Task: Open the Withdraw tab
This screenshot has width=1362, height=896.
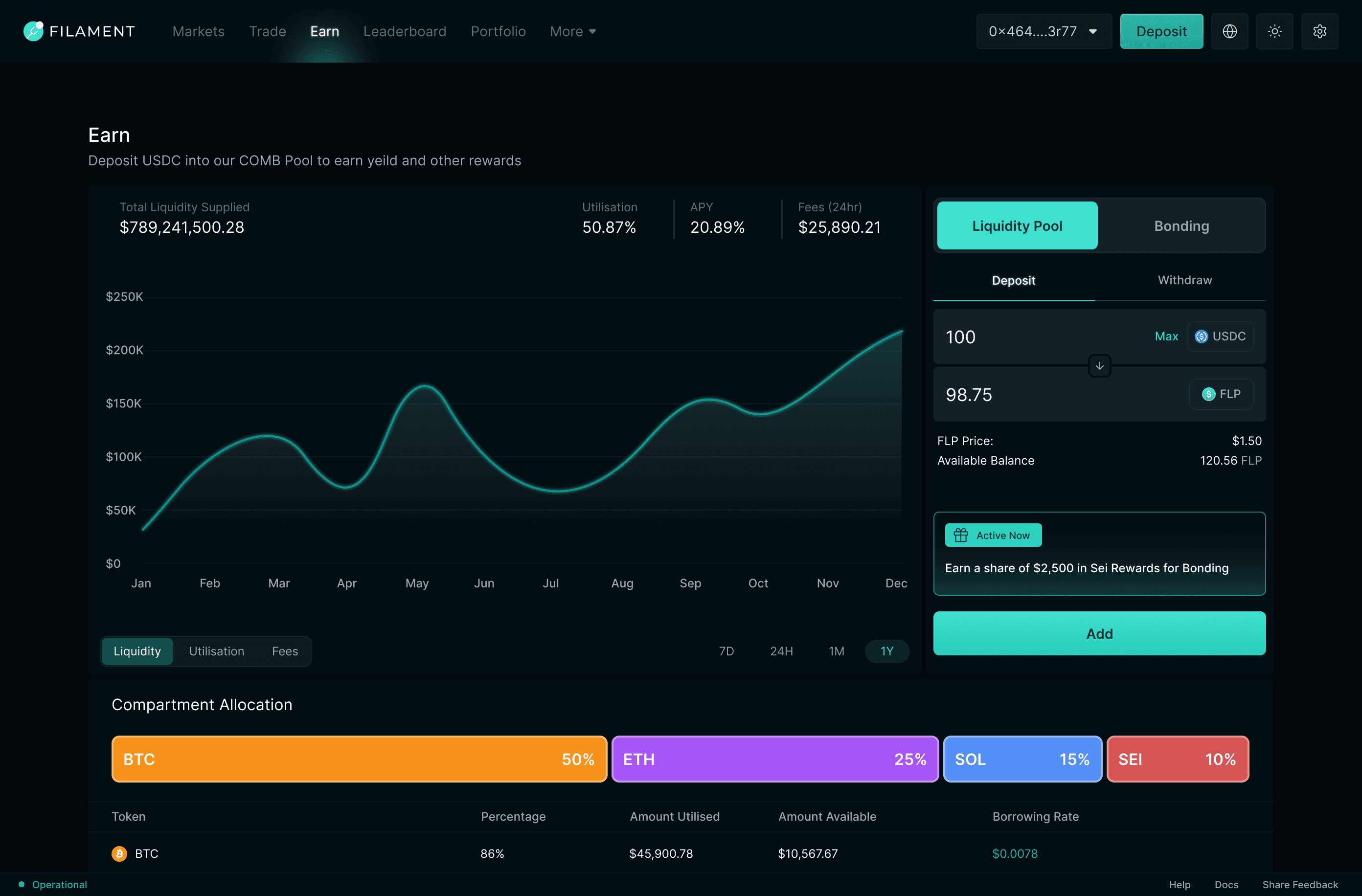Action: tap(1184, 280)
